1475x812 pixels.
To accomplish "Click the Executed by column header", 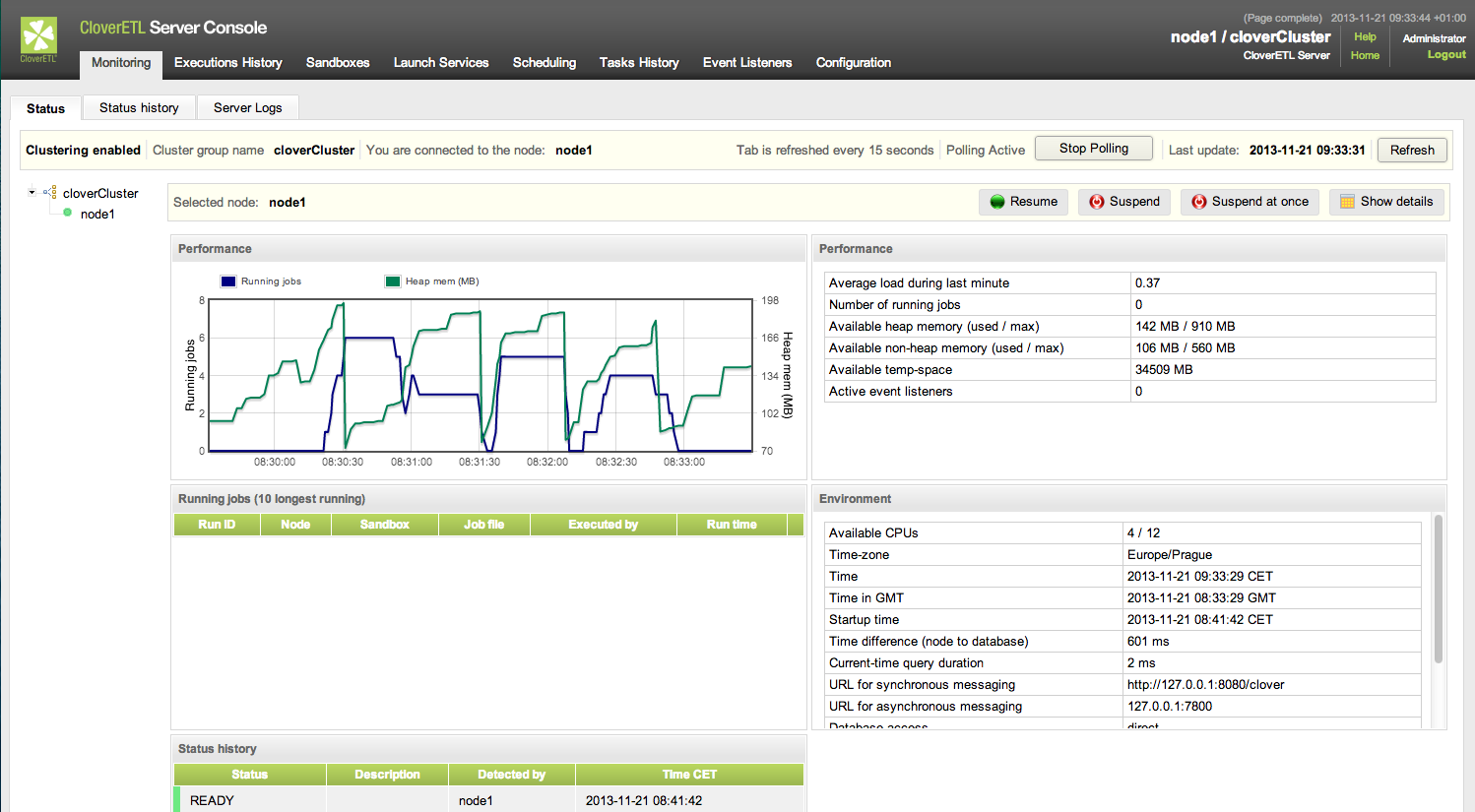I will point(604,525).
